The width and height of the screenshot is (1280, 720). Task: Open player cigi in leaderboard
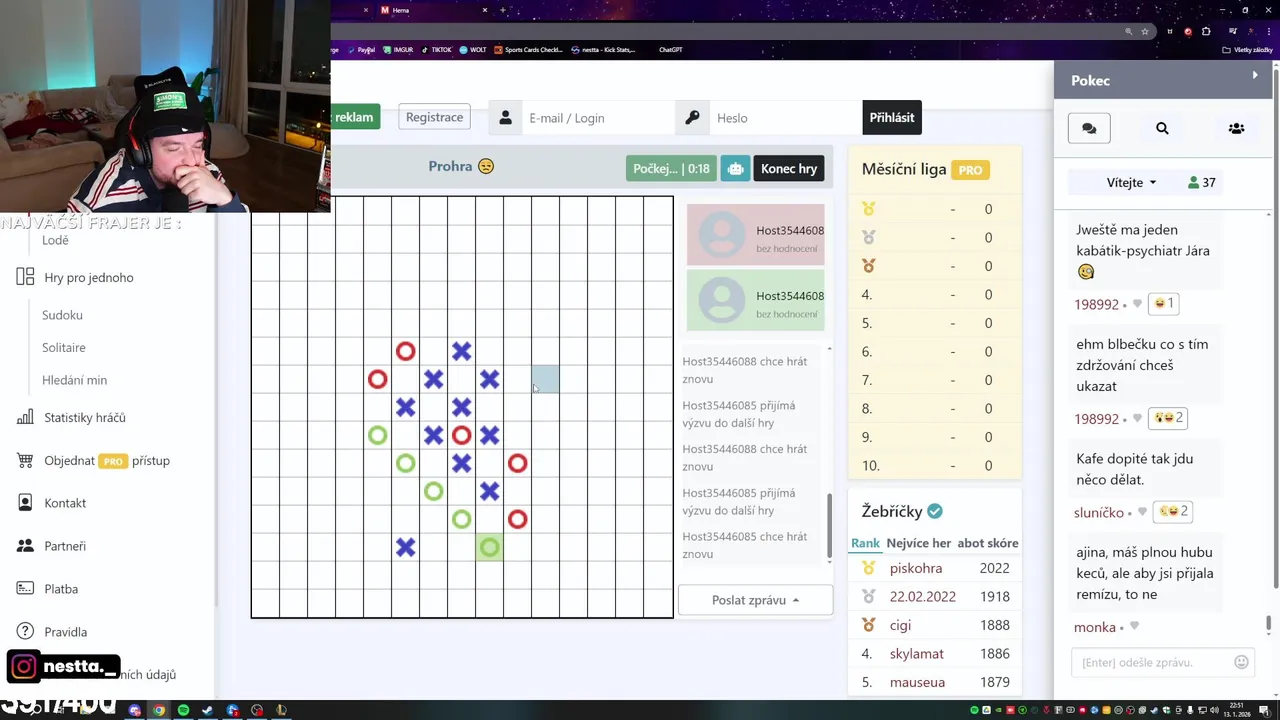tap(900, 625)
